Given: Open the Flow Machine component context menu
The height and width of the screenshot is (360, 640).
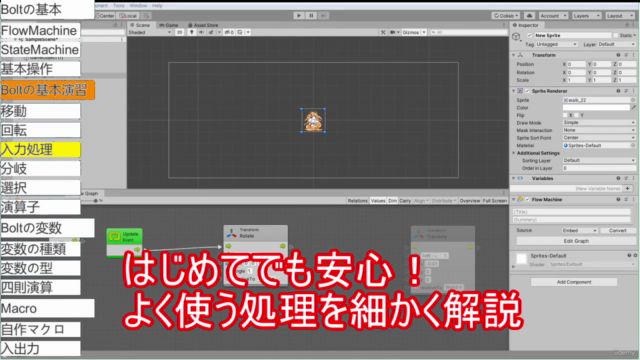Looking at the screenshot, I should coord(633,200).
